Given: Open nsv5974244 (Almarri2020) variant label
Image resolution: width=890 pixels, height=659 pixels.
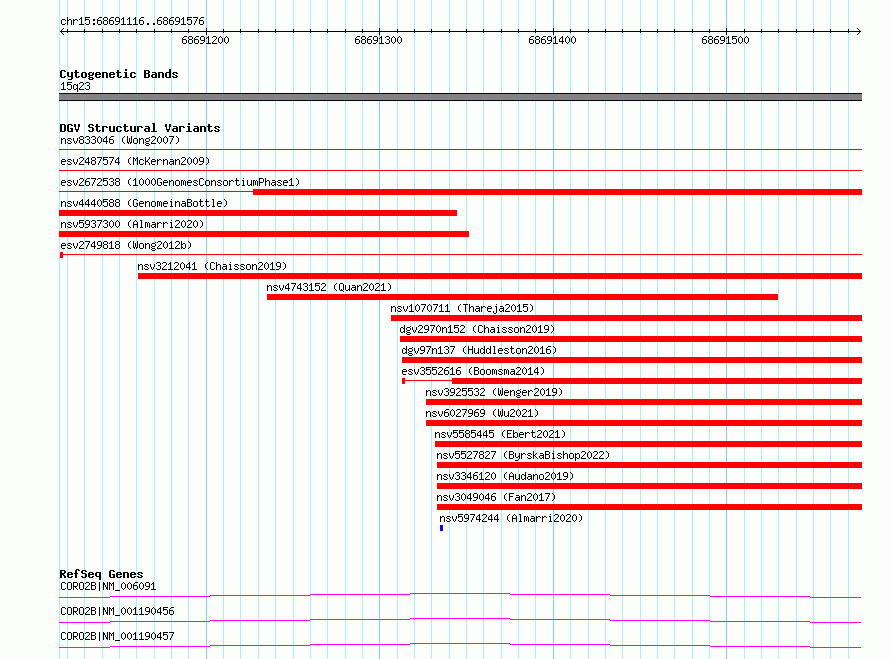Looking at the screenshot, I should tap(511, 518).
